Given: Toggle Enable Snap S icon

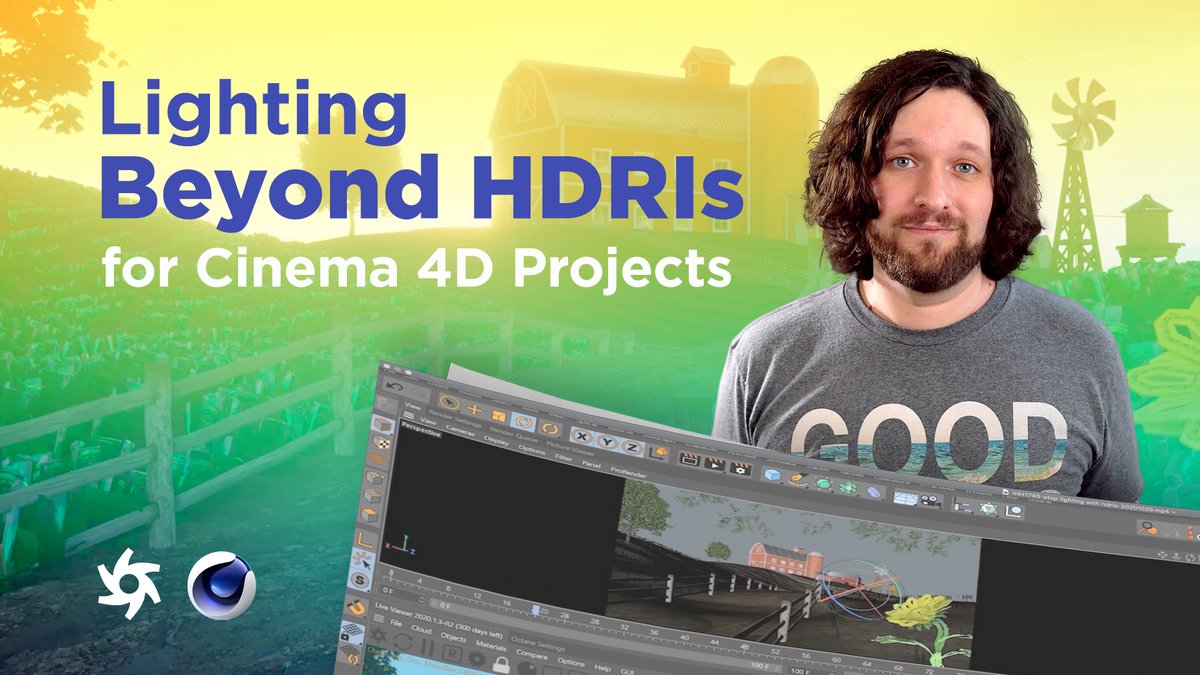Looking at the screenshot, I should [x=360, y=580].
